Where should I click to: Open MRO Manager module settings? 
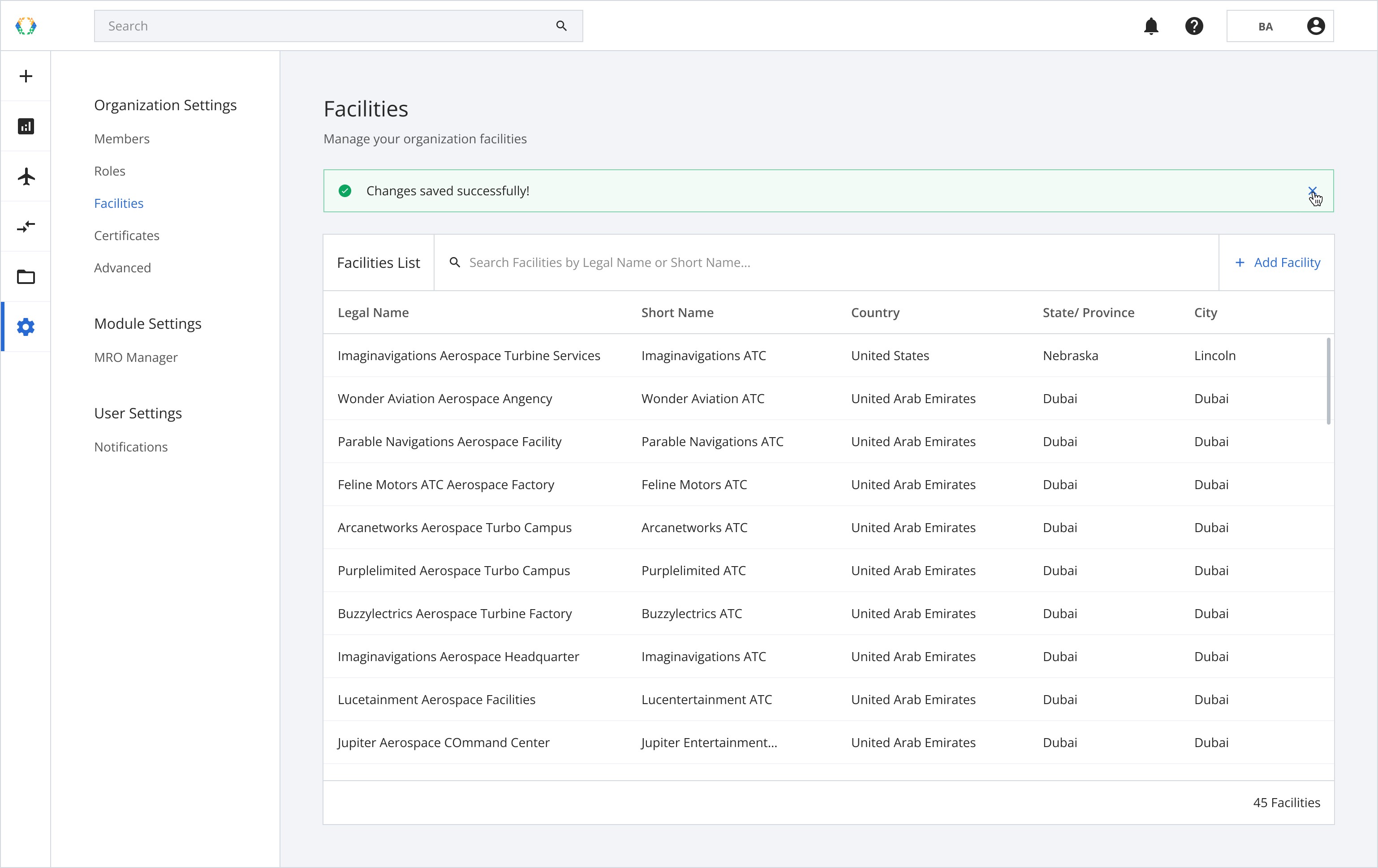tap(136, 357)
